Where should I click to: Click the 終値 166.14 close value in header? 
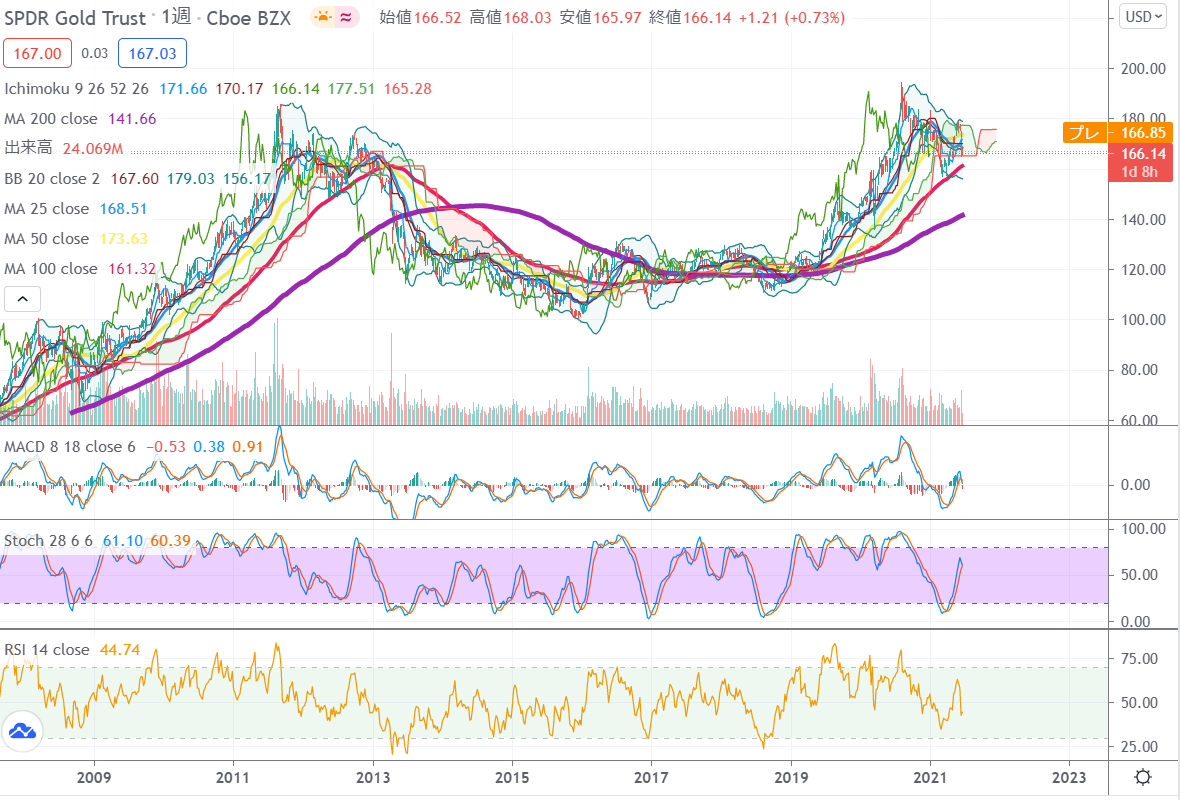(x=690, y=17)
